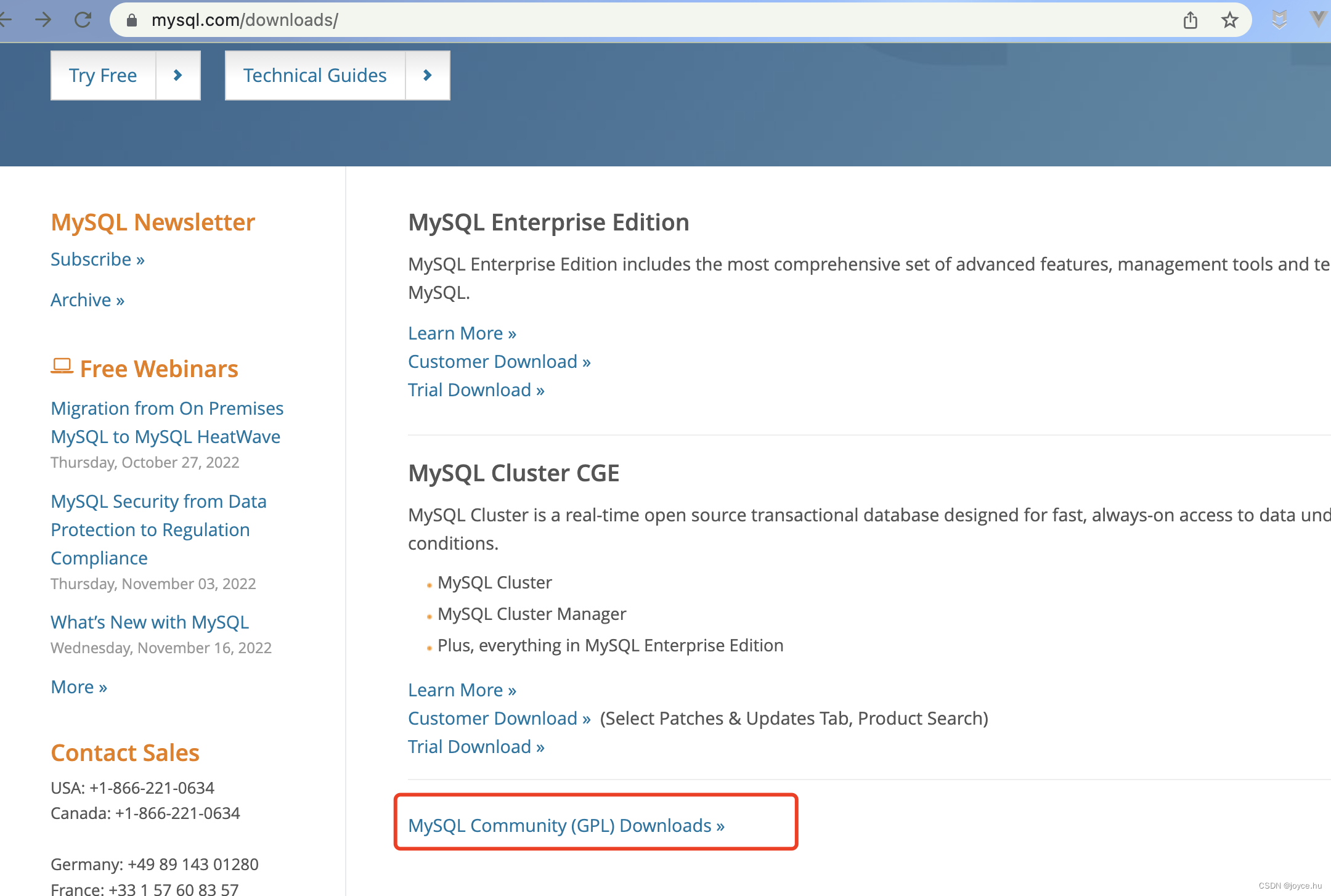Open Technical Guides button
Viewport: 1331px width, 896px height.
tap(315, 75)
